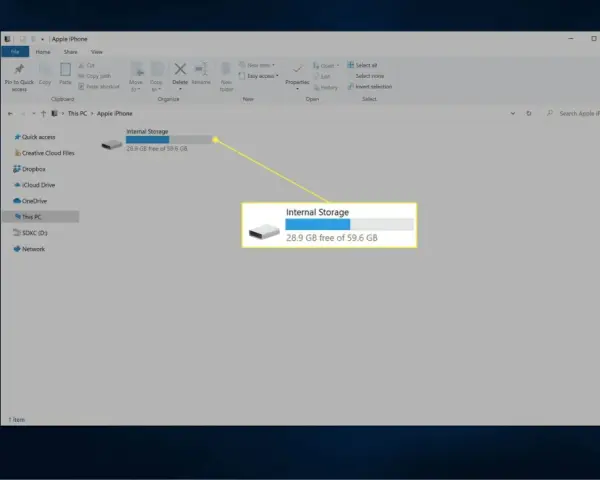
Task: Select This PC in the navigation pane
Action: tap(41, 217)
